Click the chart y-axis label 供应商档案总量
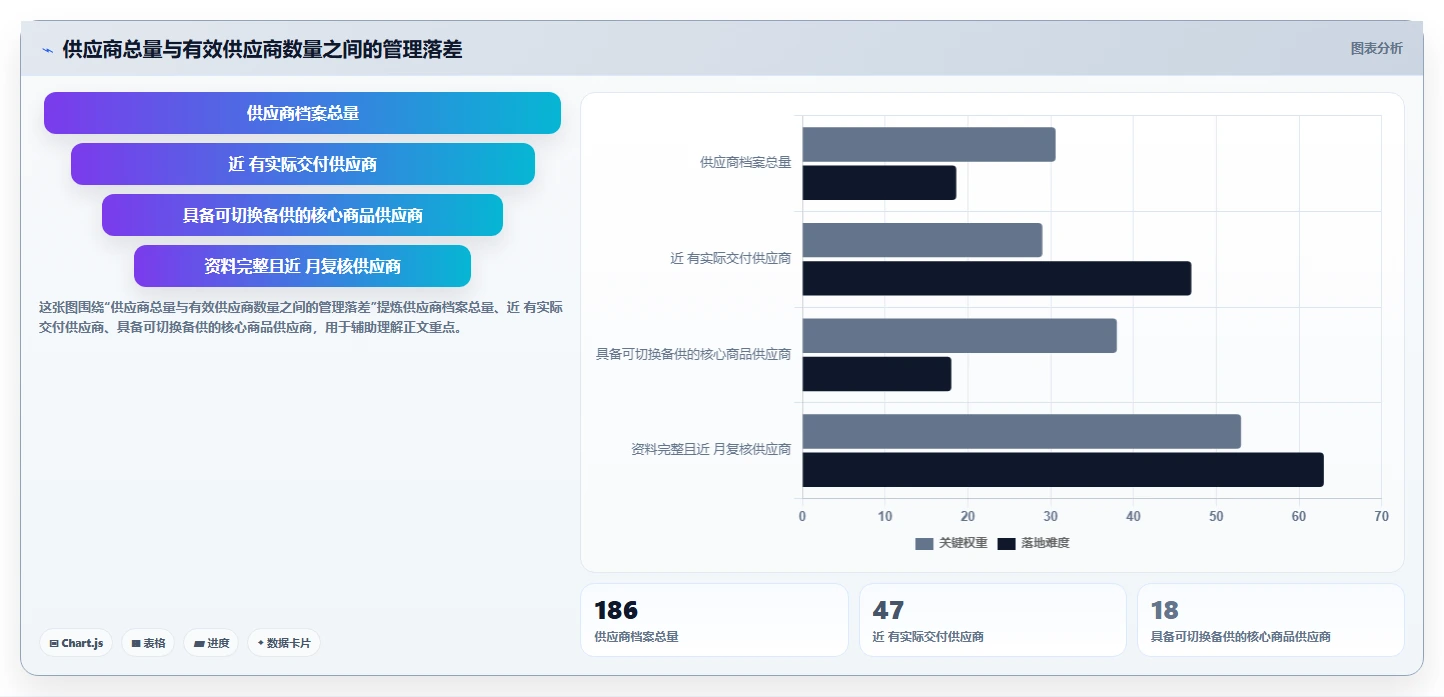This screenshot has width=1444, height=697. point(746,163)
